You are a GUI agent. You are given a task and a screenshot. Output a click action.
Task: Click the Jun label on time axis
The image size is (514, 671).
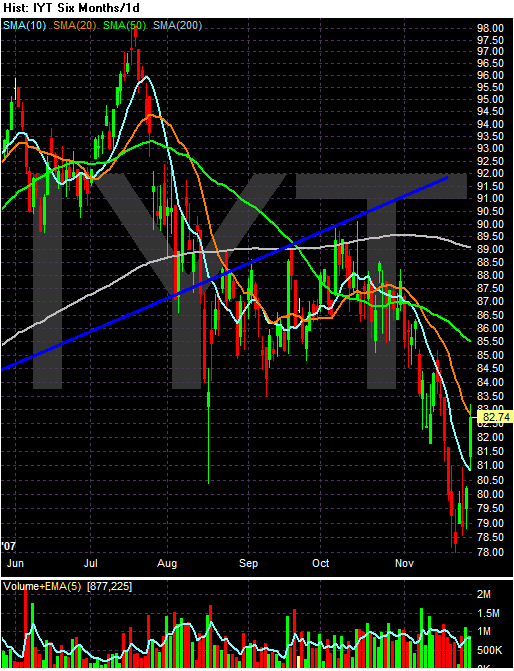15,563
